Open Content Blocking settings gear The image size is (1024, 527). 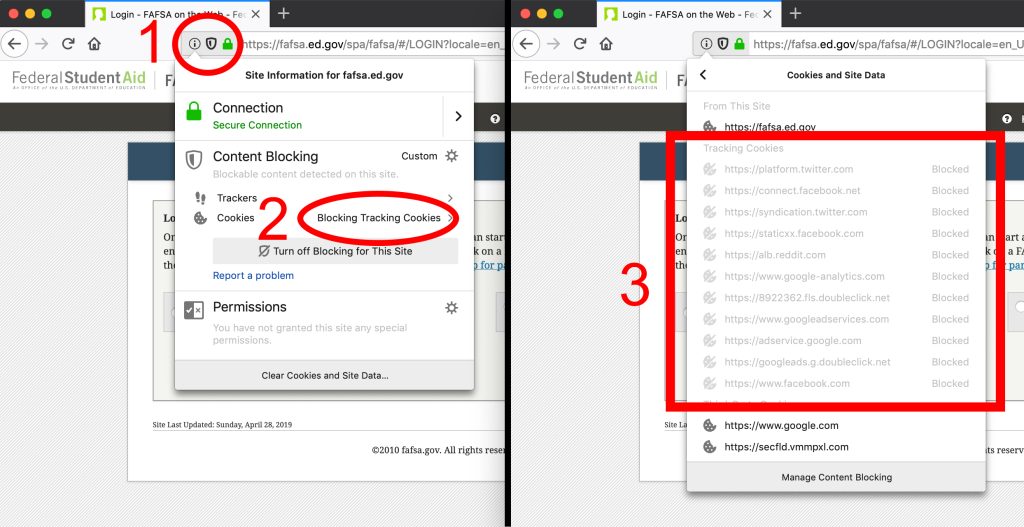(x=451, y=156)
